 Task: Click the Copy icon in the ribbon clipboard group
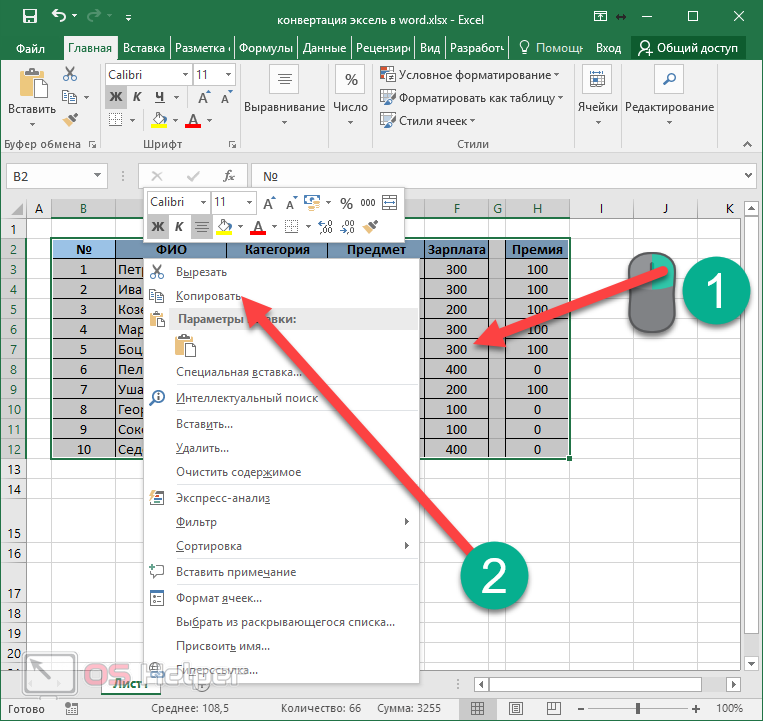[70, 97]
